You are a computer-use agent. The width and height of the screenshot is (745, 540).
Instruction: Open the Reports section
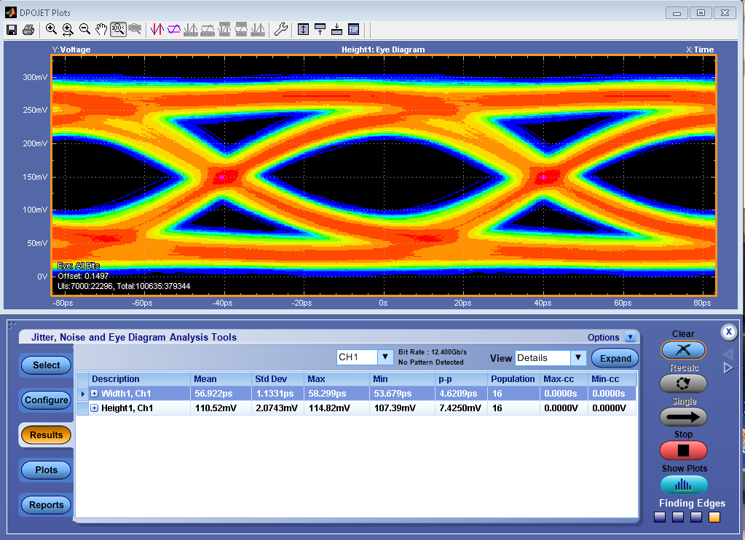coord(46,505)
